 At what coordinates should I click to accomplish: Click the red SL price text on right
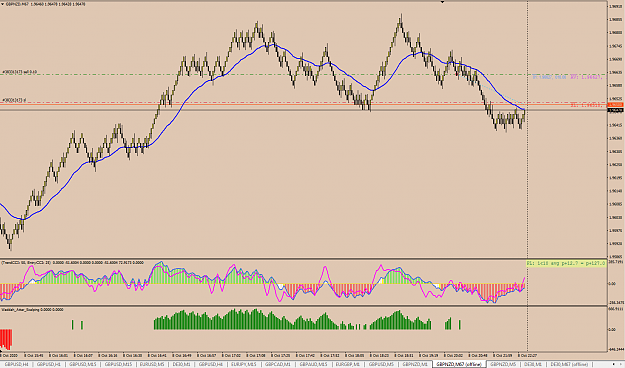[x=588, y=105]
